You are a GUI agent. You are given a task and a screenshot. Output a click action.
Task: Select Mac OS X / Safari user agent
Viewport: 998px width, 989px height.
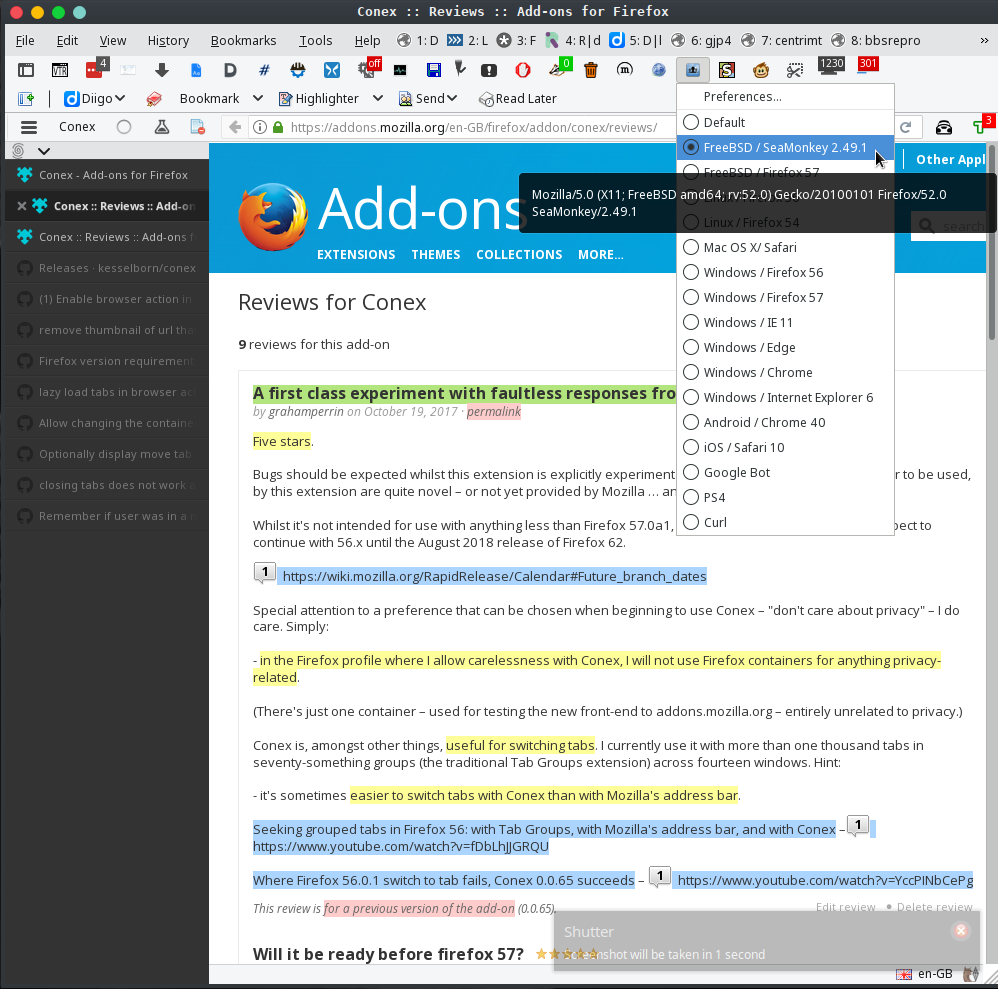[x=785, y=248]
